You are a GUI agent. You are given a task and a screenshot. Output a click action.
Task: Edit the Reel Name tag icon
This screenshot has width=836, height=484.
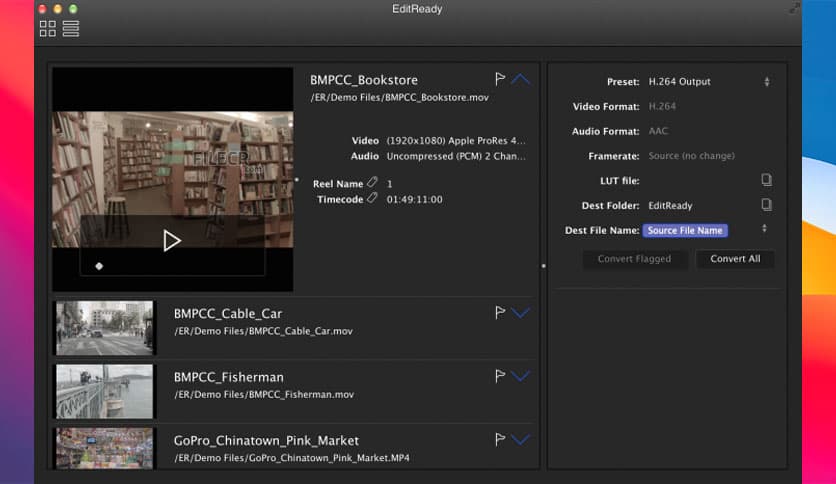pos(372,183)
